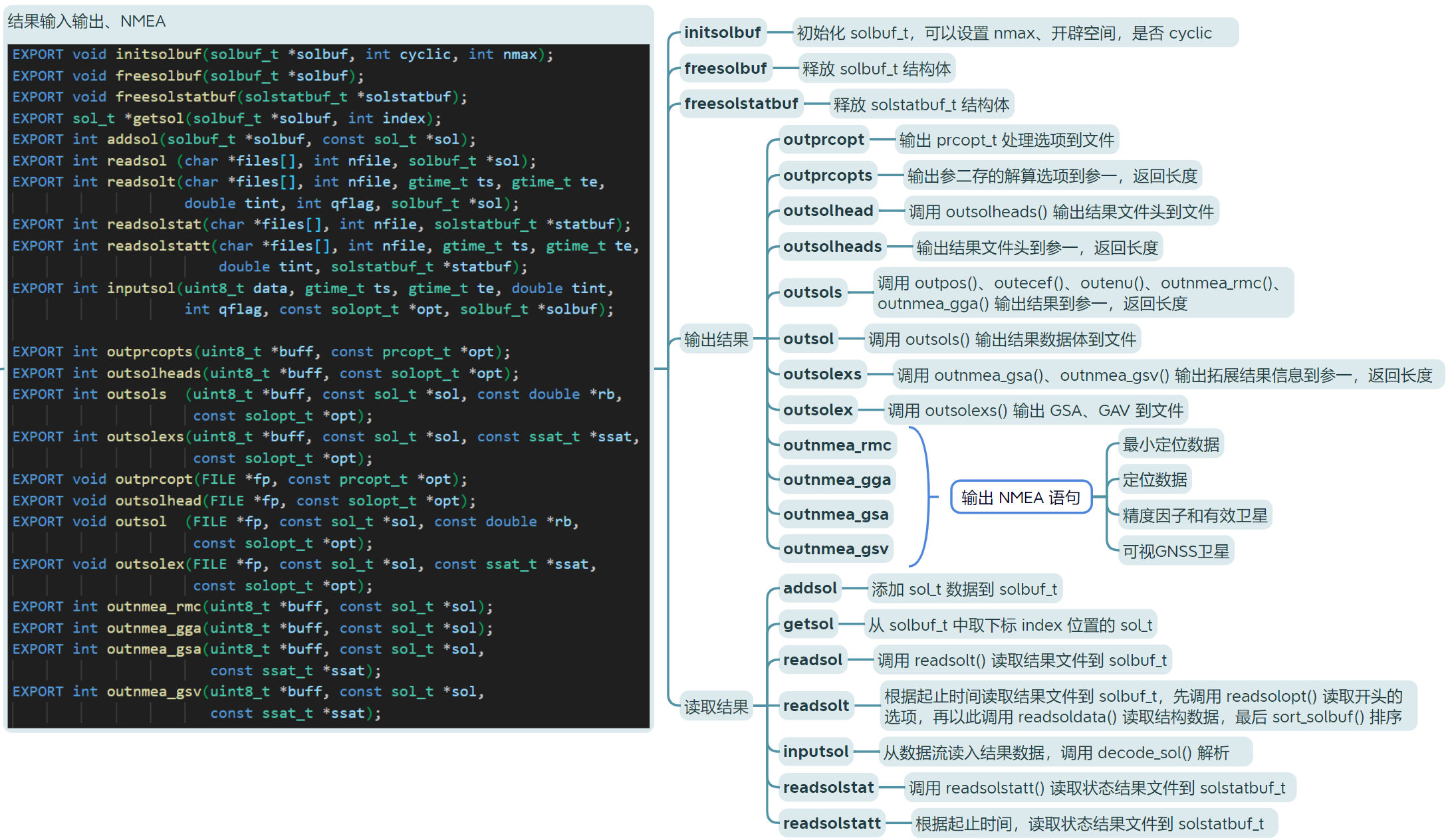Select the 可视GNSS卫星 node
The height and width of the screenshot is (840, 1450).
tap(1175, 551)
